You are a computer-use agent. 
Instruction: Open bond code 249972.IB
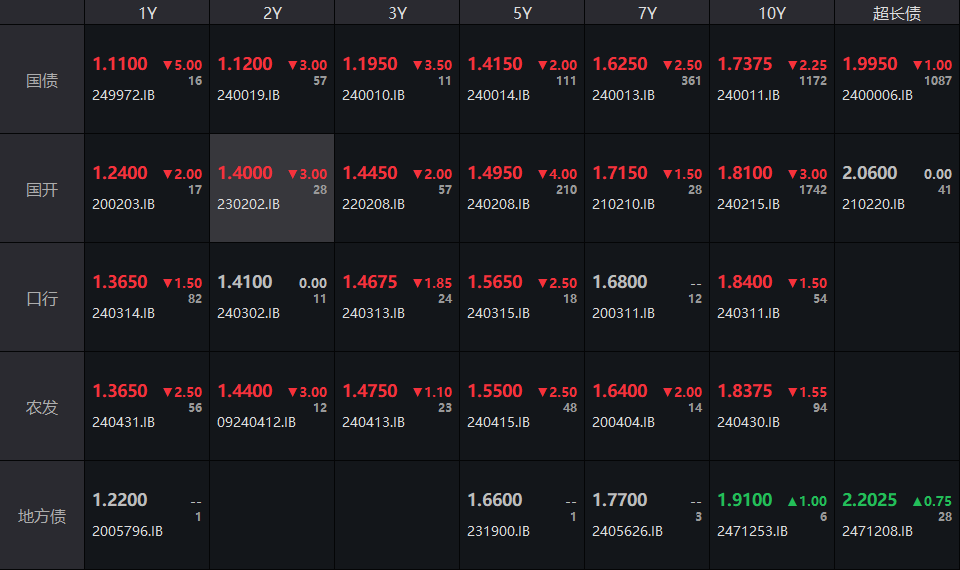coord(124,95)
